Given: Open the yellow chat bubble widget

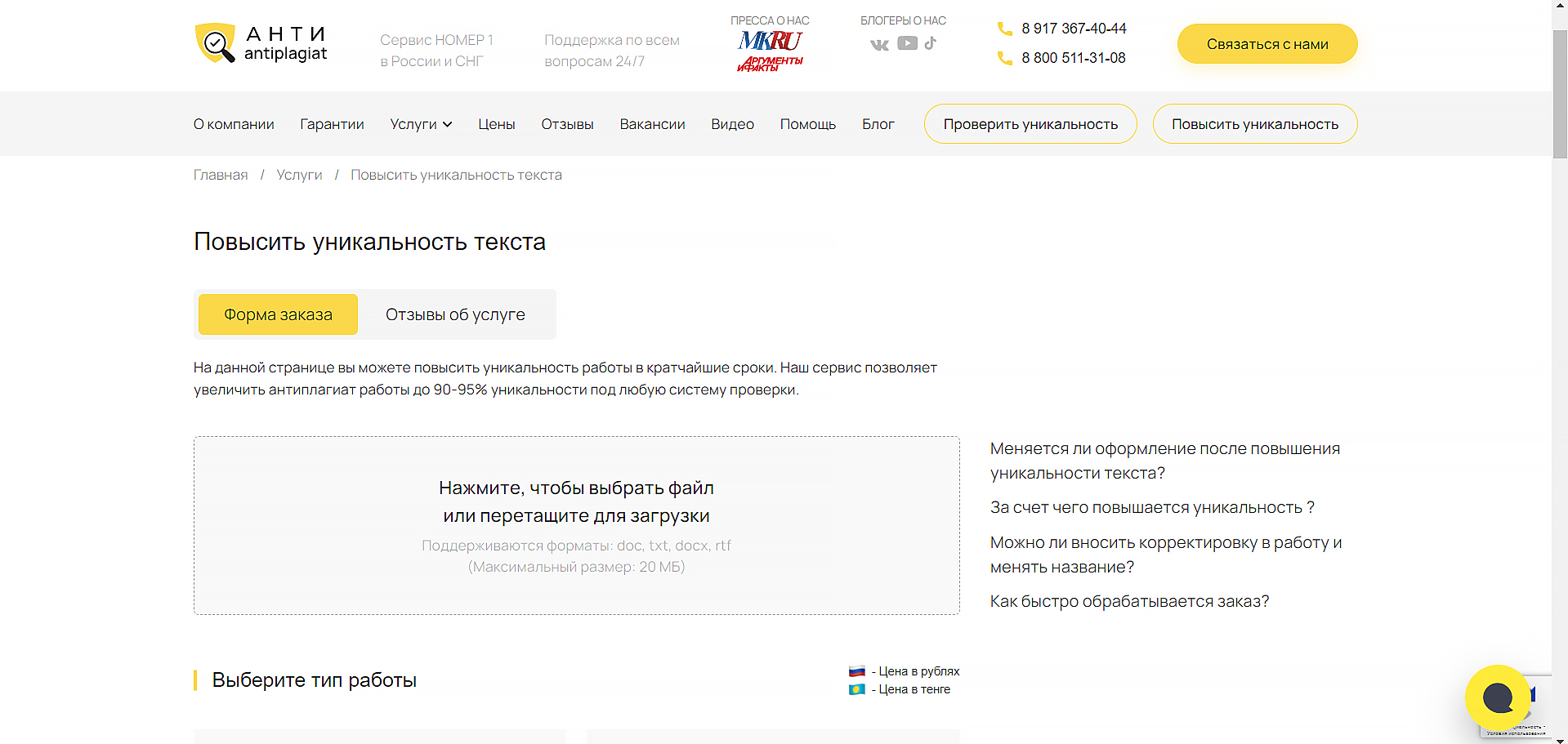Looking at the screenshot, I should (1498, 697).
